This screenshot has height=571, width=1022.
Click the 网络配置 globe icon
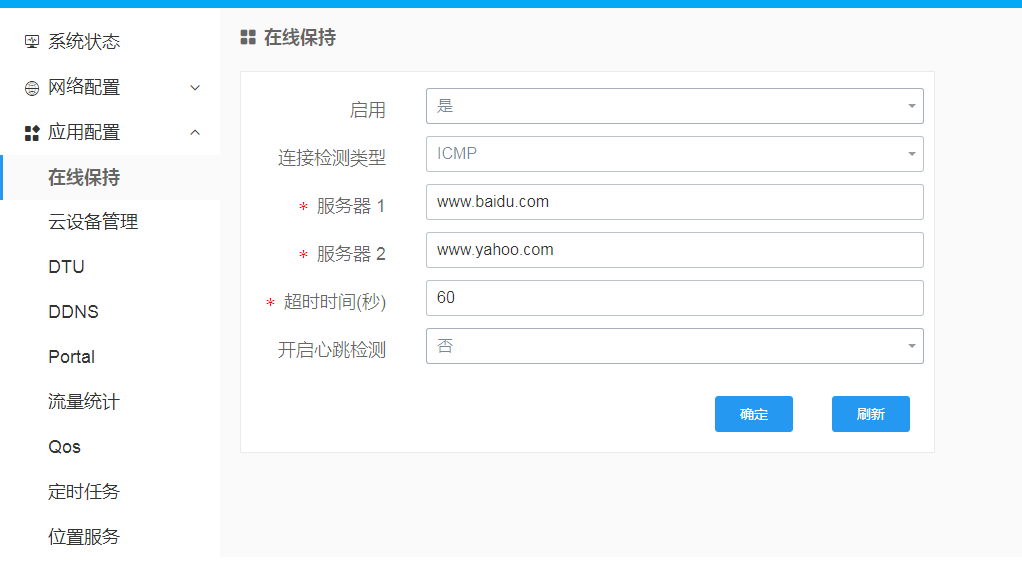coord(32,88)
